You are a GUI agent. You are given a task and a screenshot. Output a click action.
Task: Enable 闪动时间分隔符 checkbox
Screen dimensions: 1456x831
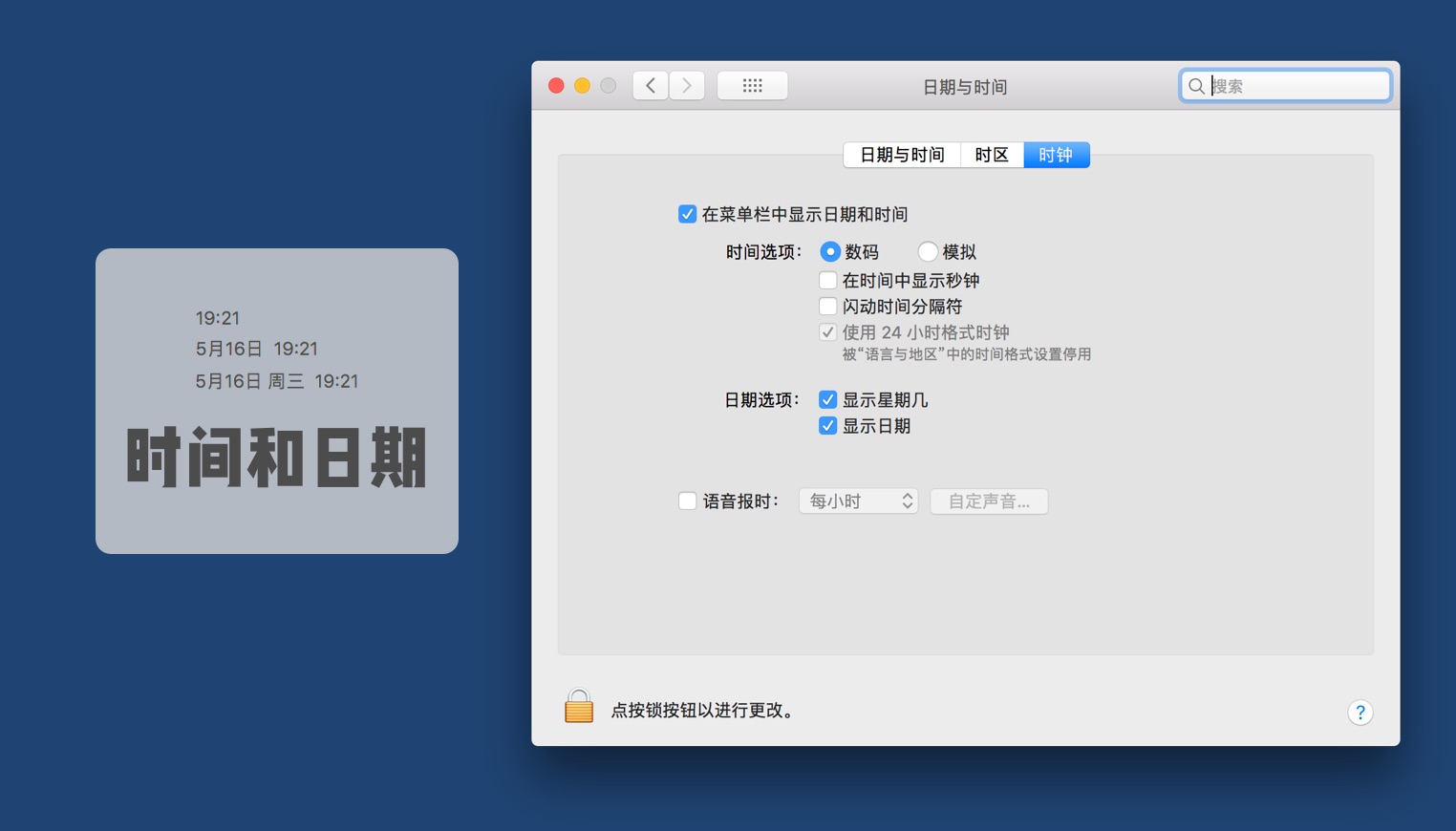[828, 307]
